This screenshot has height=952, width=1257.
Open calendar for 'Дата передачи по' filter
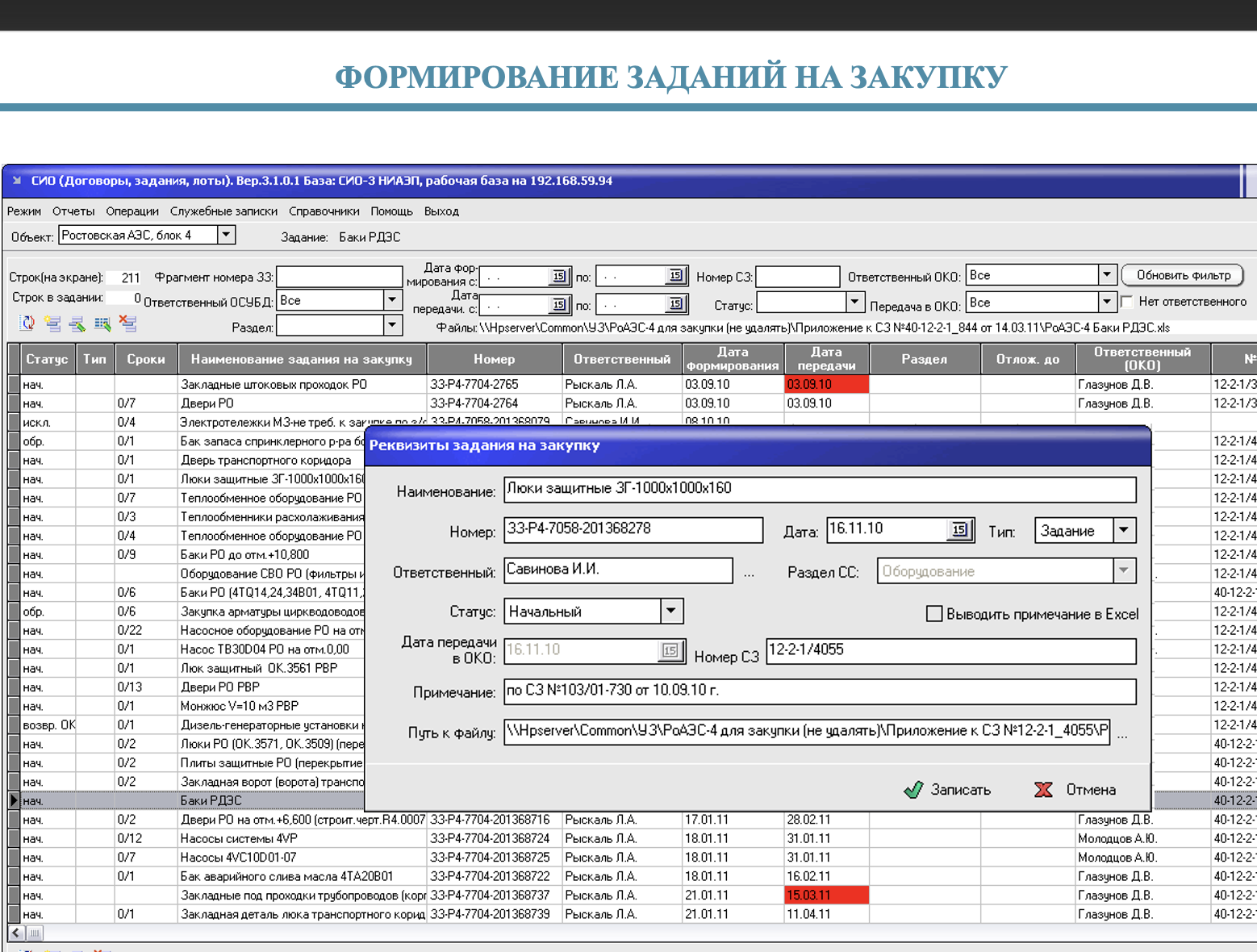coord(675,303)
